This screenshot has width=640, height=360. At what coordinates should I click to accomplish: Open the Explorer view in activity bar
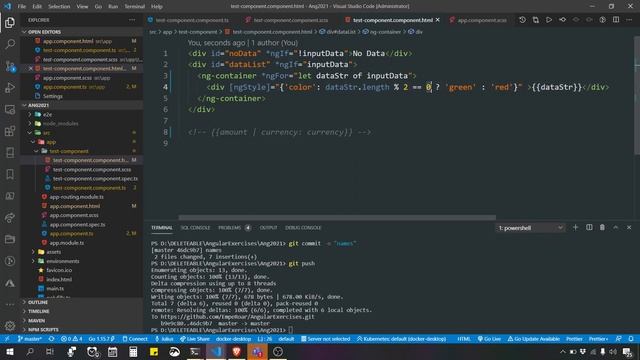coord(10,22)
